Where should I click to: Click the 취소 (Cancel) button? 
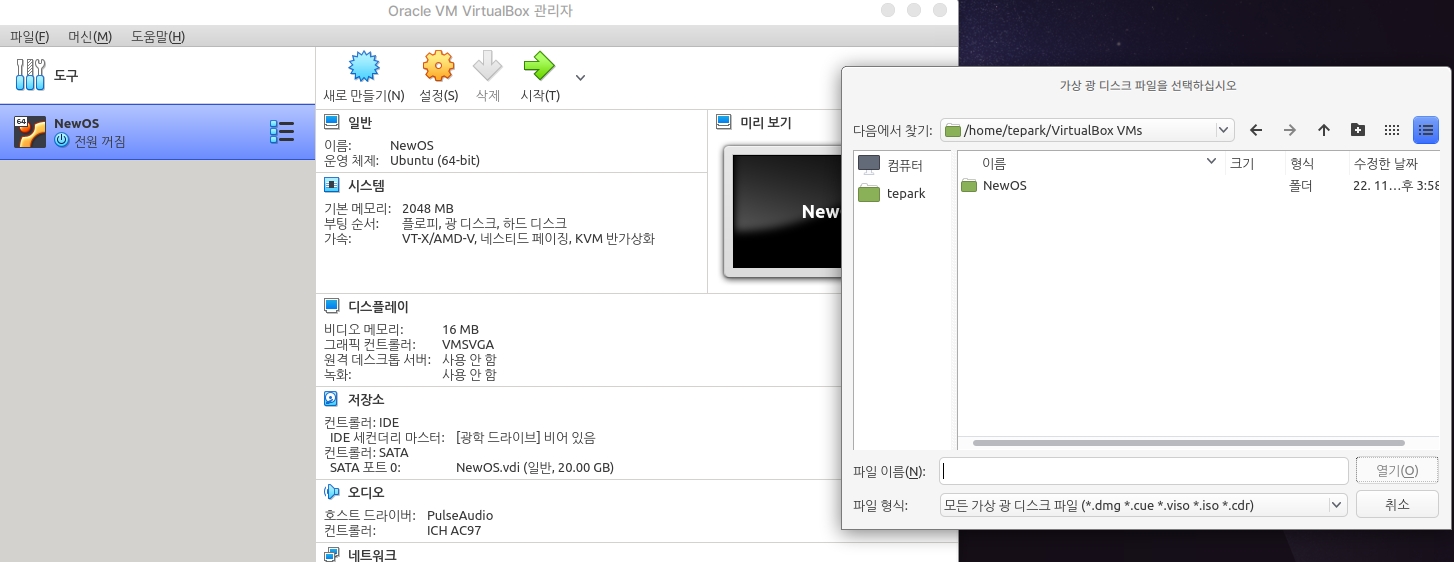1397,505
